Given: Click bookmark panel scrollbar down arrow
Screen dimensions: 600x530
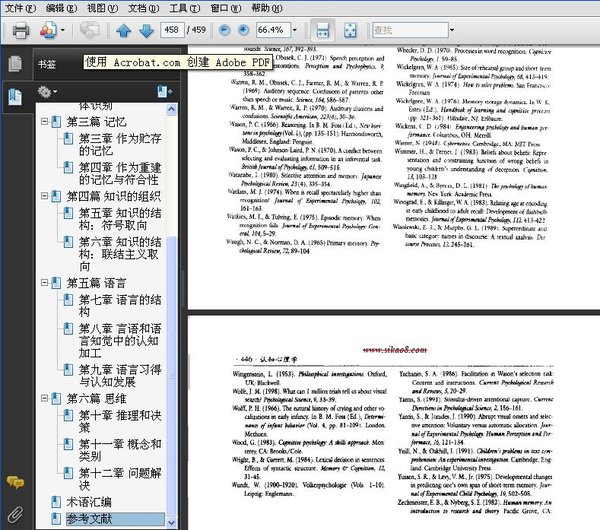Looking at the screenshot, I should pyautogui.click(x=171, y=522).
